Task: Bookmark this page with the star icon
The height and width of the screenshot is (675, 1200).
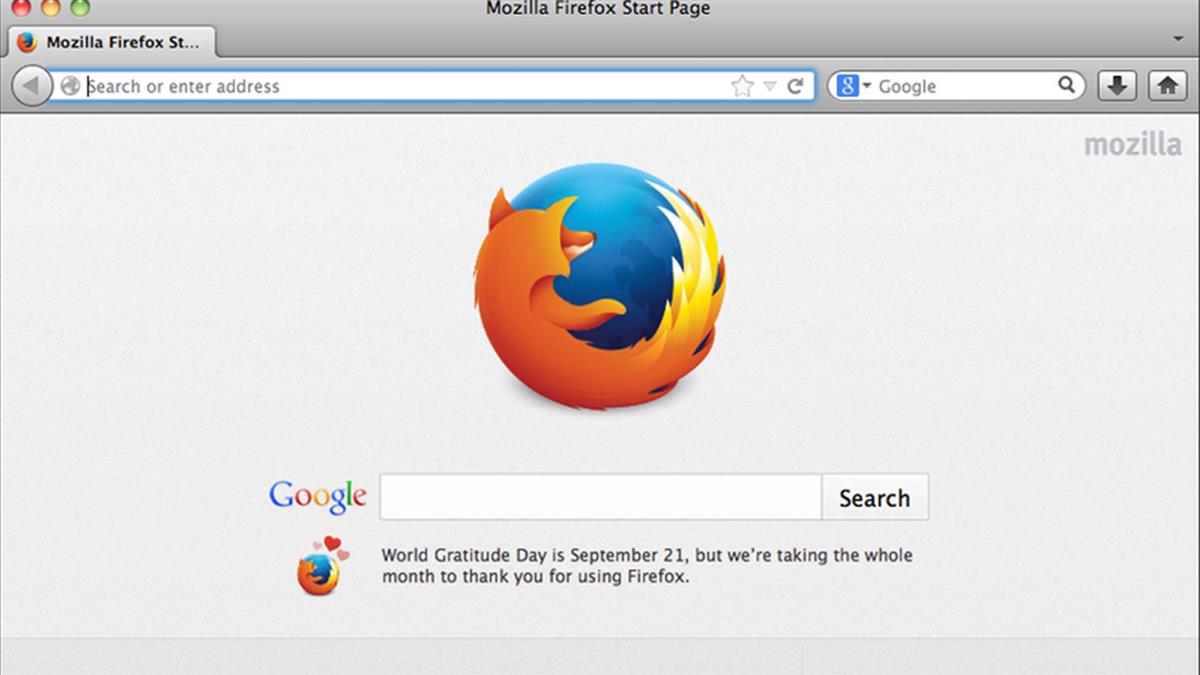Action: click(741, 86)
